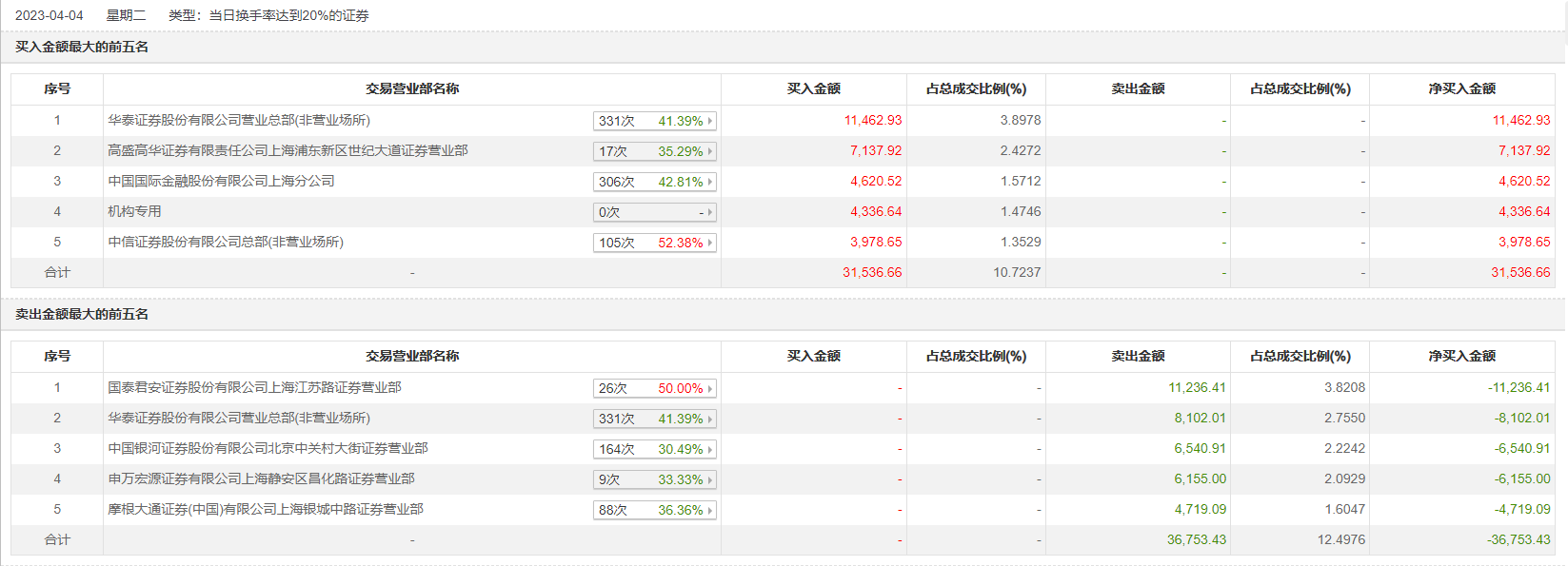
Task: Click 买入金额最大的前五名 section heading
Action: coord(82,48)
